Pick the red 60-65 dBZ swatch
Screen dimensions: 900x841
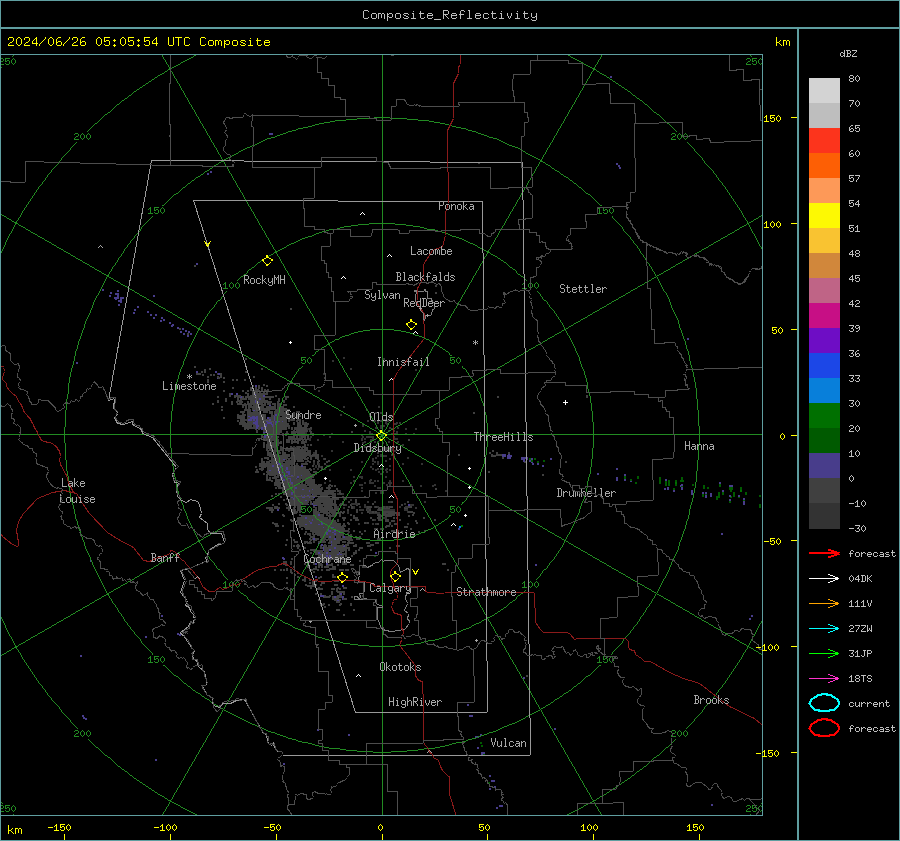coord(824,141)
